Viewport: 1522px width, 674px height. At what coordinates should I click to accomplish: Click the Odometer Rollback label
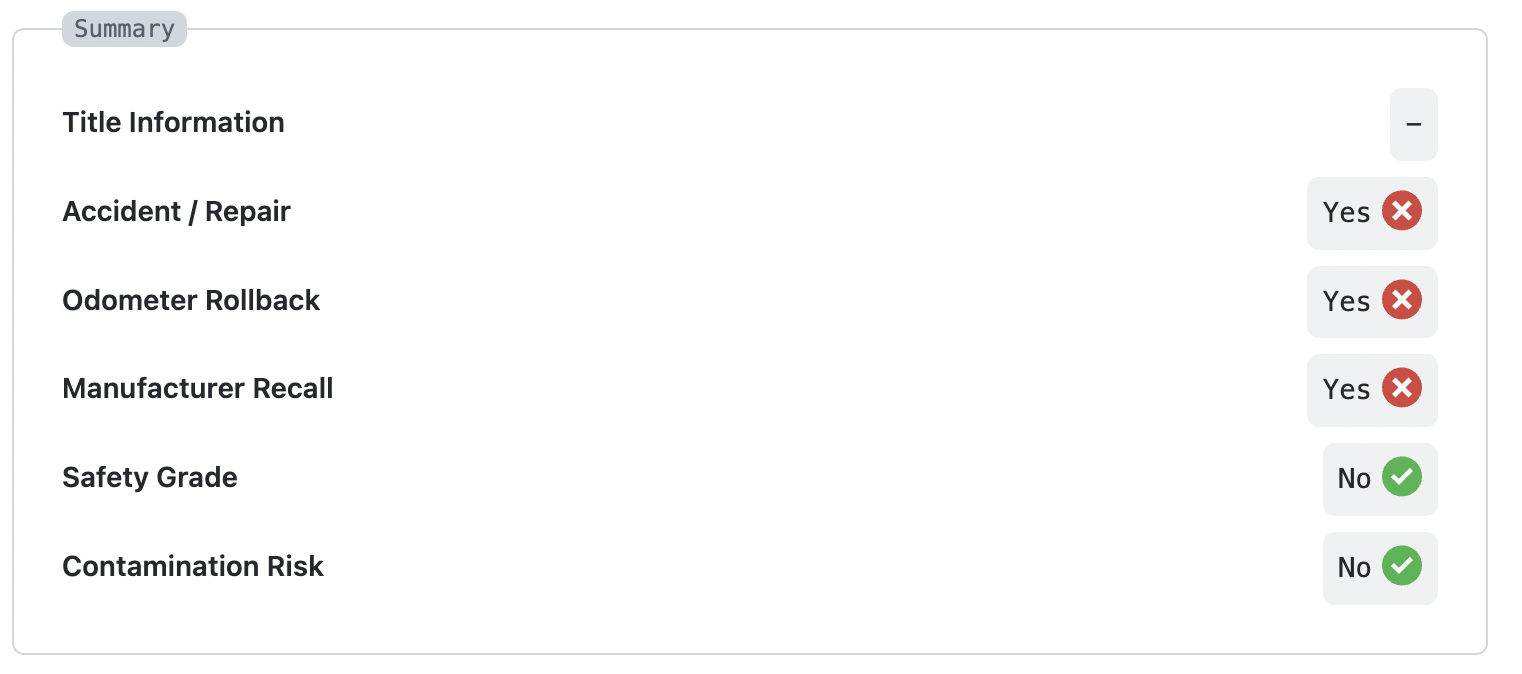(x=191, y=301)
